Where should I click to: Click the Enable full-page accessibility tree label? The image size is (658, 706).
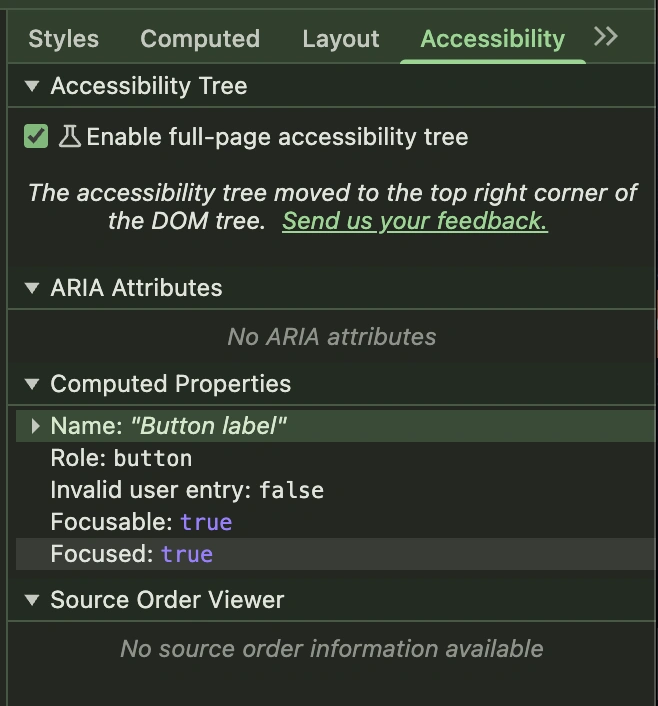(277, 137)
